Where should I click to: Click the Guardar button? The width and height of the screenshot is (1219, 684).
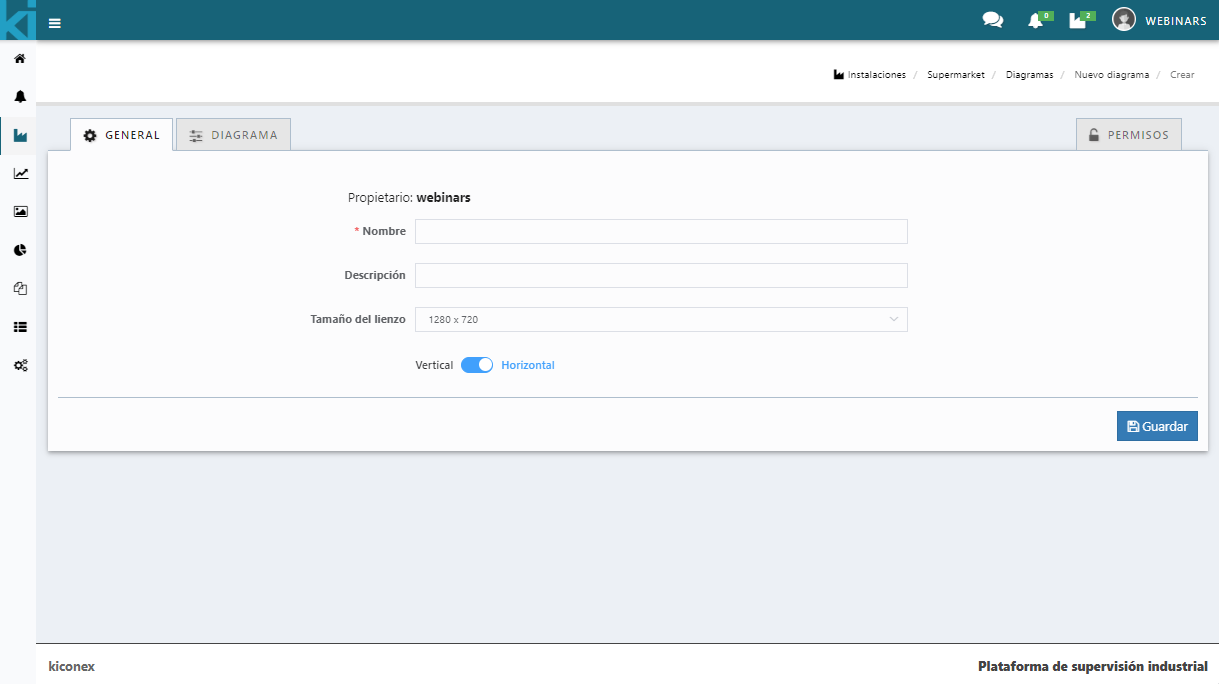[1156, 426]
